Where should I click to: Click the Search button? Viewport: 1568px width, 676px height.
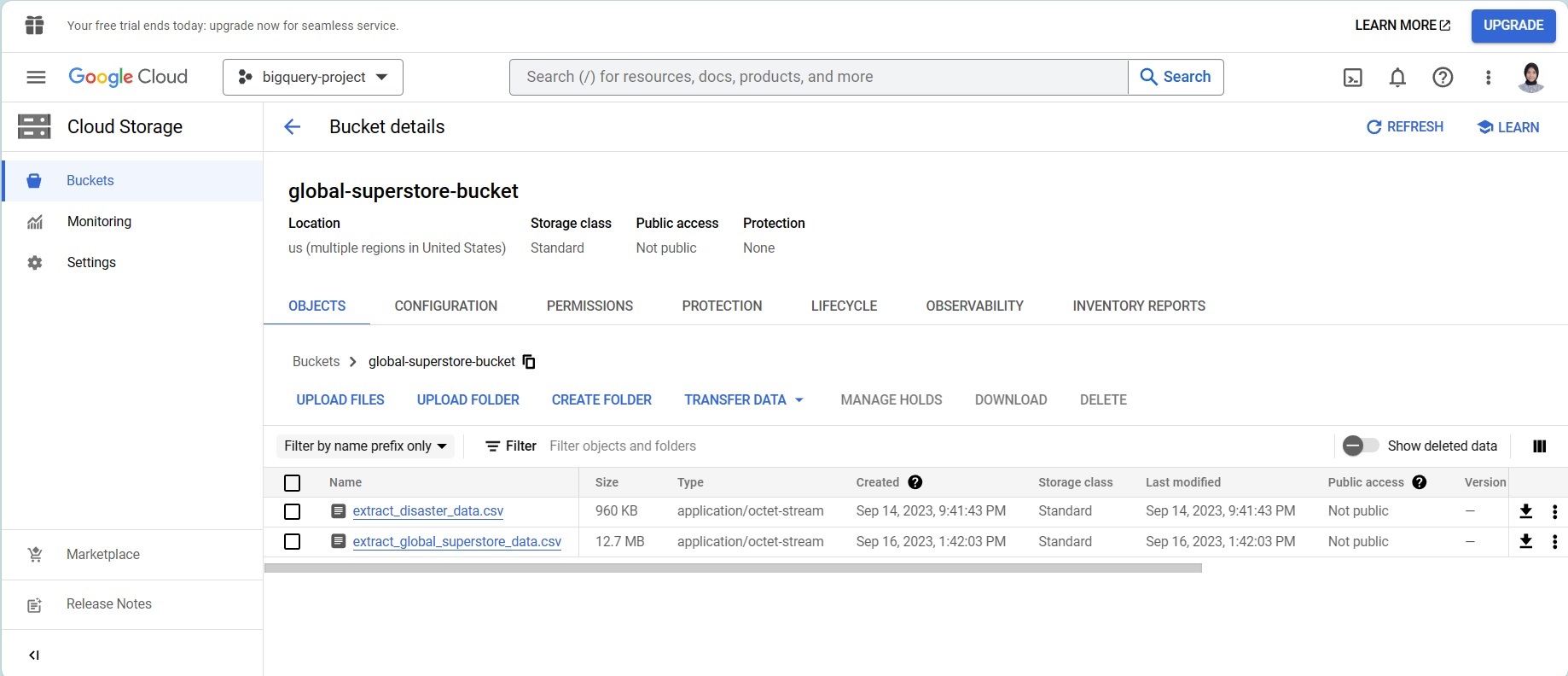click(x=1176, y=77)
